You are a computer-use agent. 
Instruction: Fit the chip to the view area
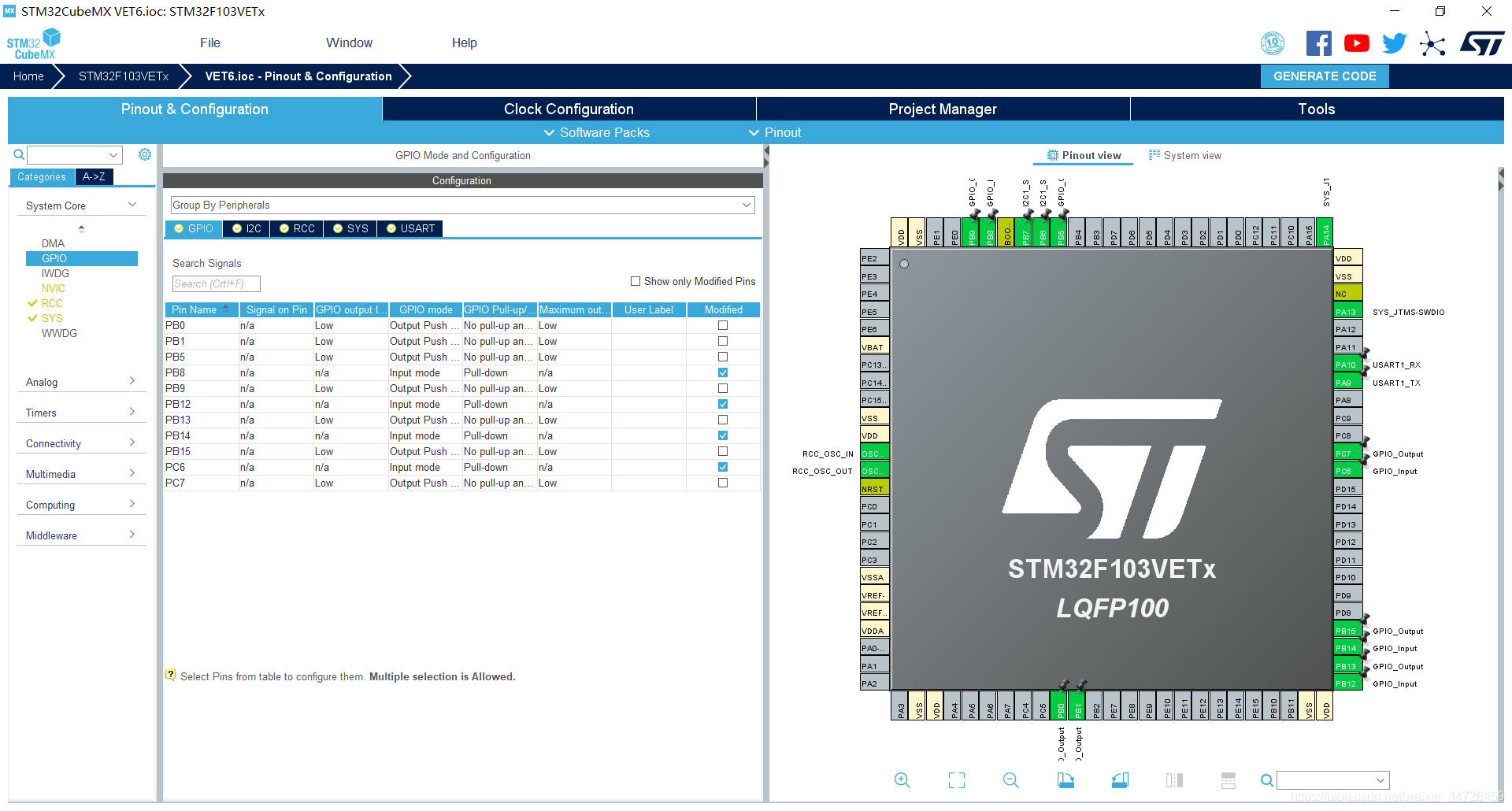[x=957, y=780]
